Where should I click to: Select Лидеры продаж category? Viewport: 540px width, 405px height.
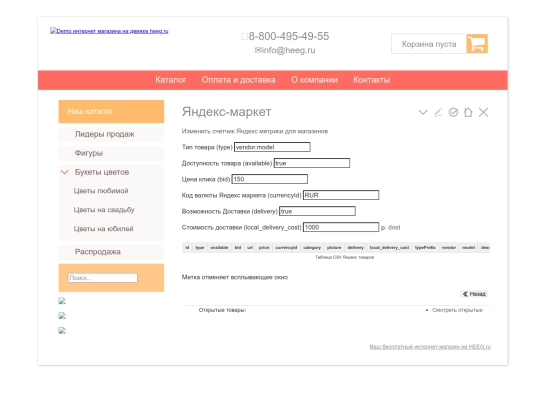pos(111,134)
